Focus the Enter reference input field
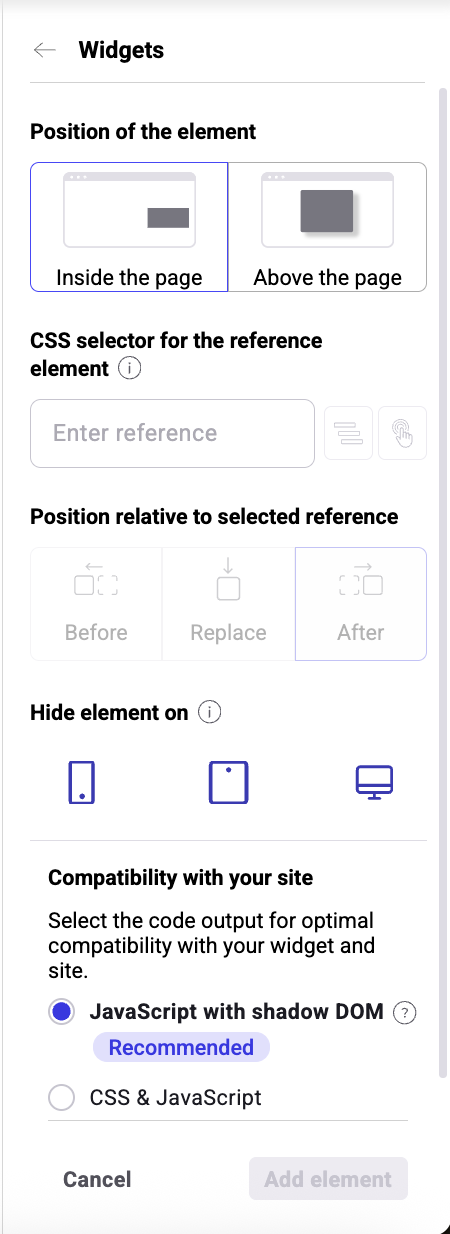The height and width of the screenshot is (1234, 450). tap(173, 433)
